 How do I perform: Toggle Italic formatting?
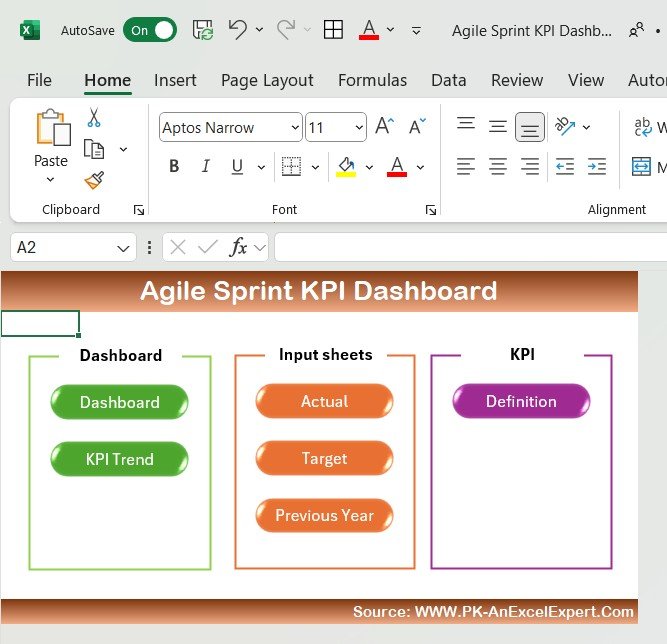(206, 166)
